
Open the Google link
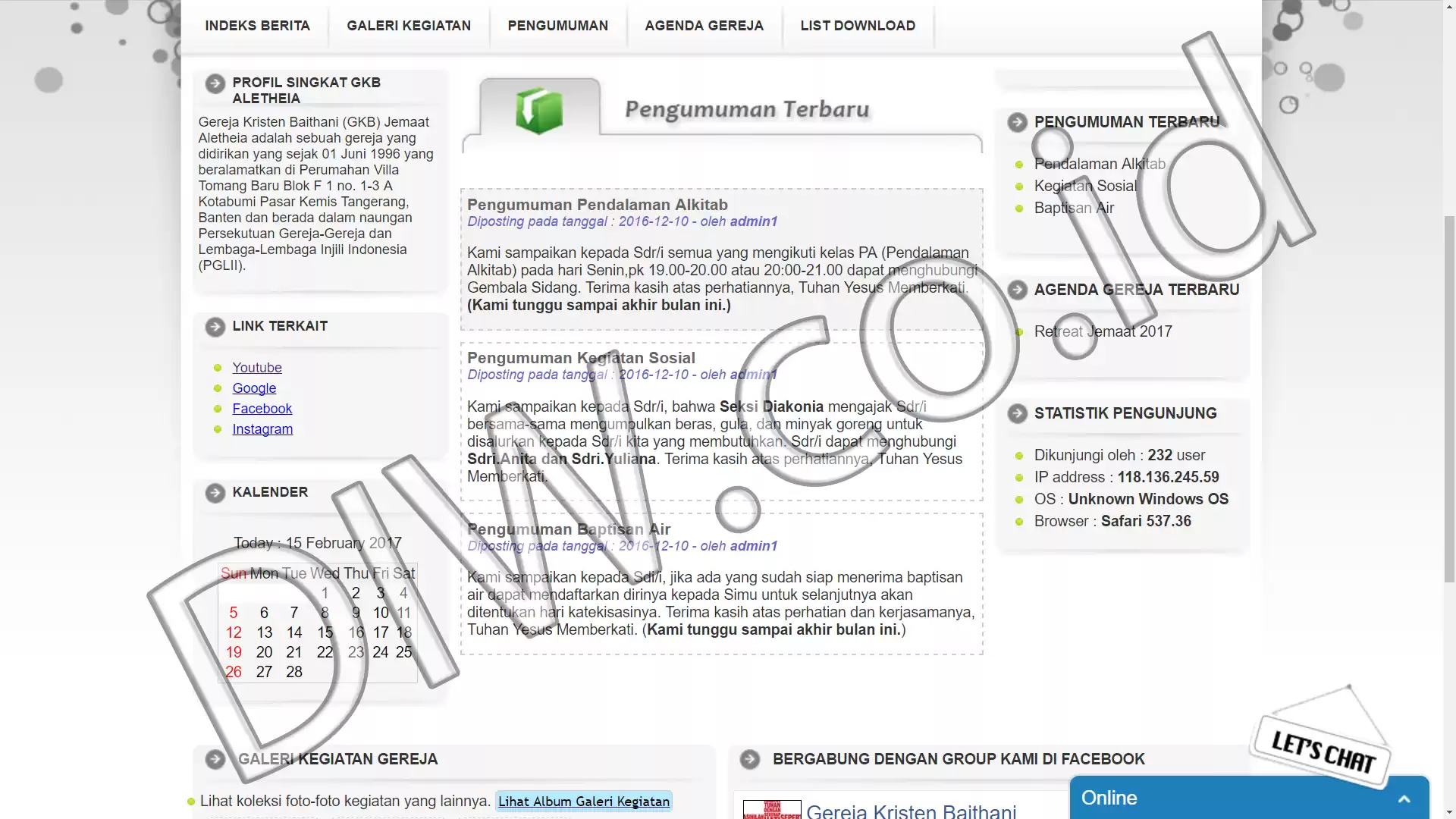point(254,388)
